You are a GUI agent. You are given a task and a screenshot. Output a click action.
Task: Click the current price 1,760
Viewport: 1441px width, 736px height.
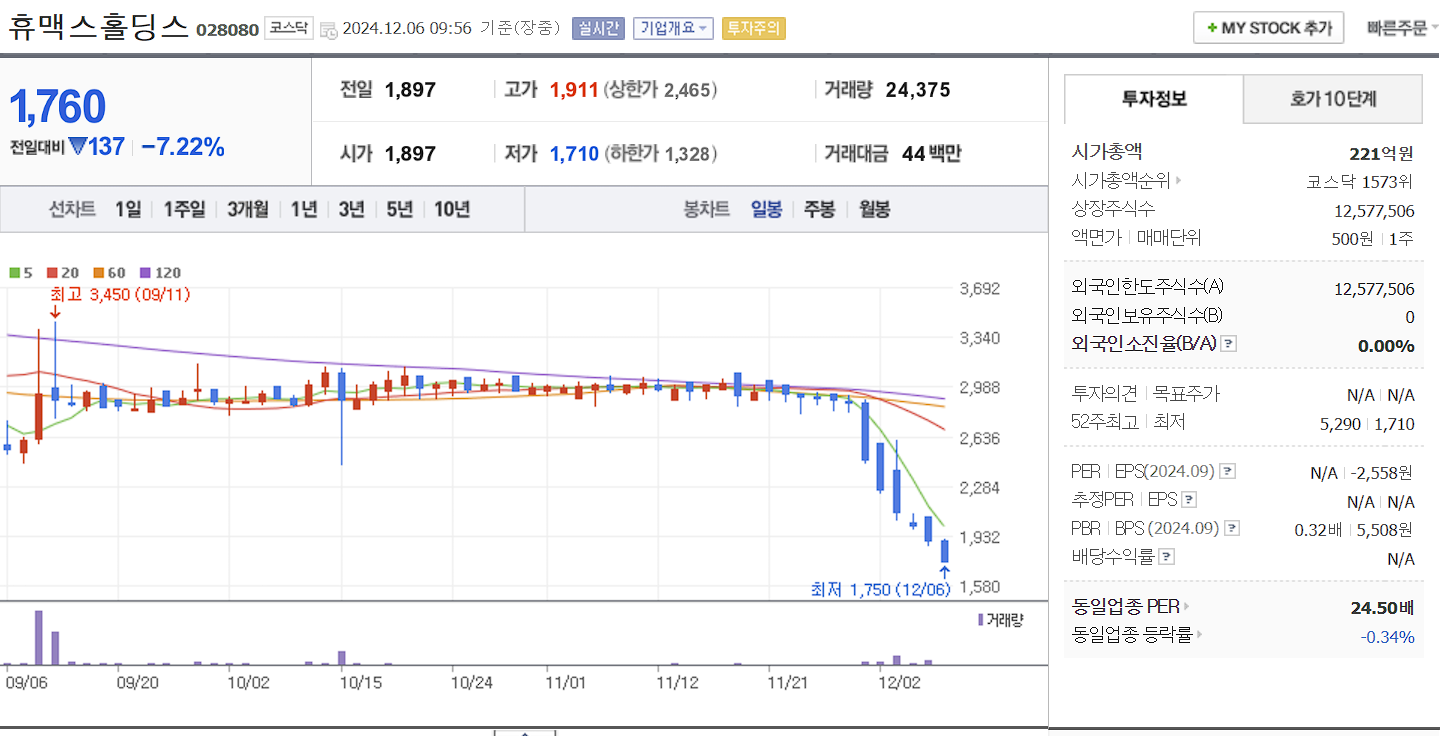tap(58, 107)
